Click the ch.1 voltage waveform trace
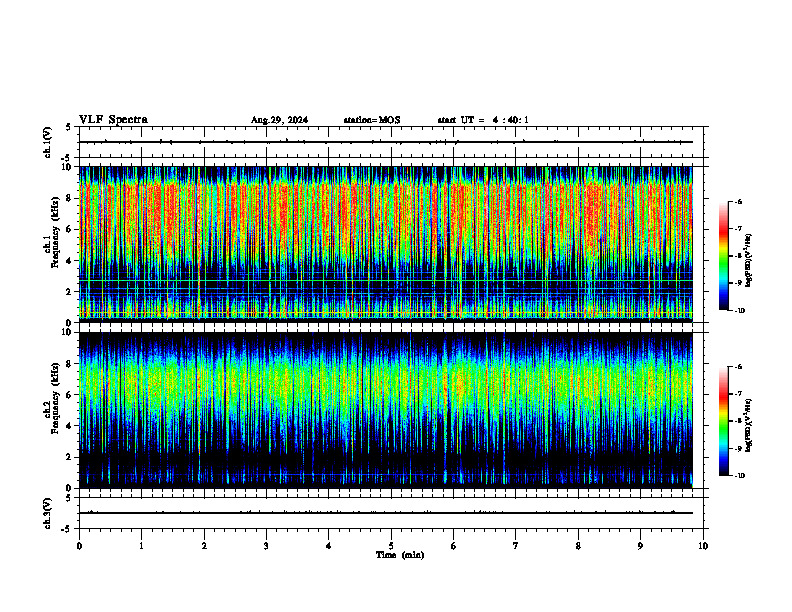The width and height of the screenshot is (792, 612). pyautogui.click(x=386, y=142)
